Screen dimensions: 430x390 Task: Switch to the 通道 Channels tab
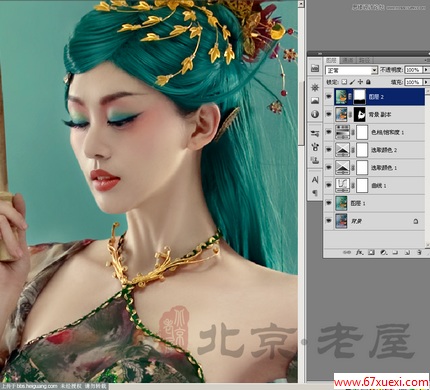click(x=348, y=60)
